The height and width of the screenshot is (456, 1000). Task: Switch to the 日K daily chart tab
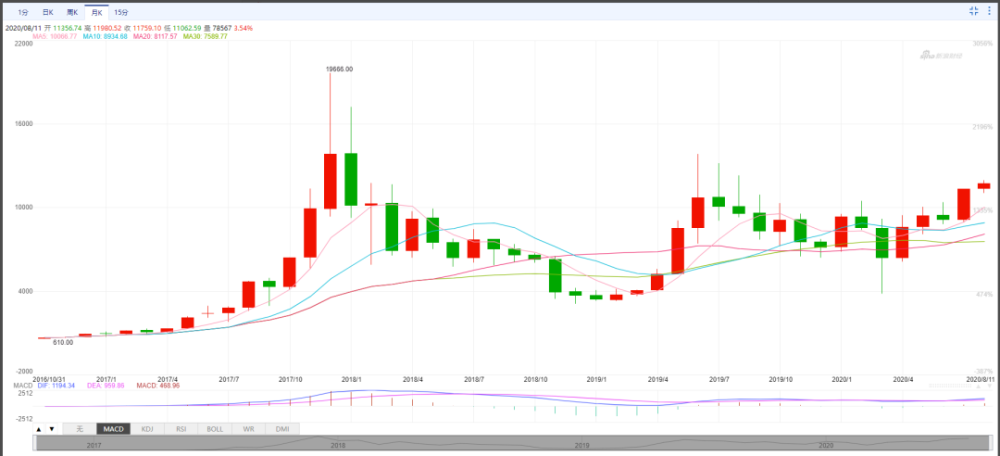point(47,11)
